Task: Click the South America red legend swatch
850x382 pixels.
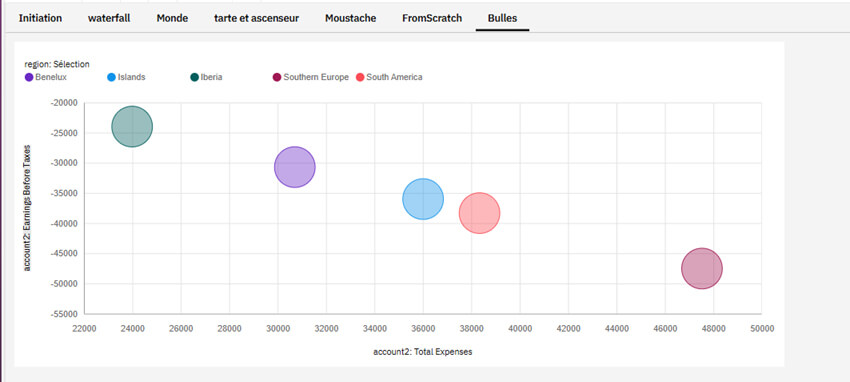Action: point(360,77)
